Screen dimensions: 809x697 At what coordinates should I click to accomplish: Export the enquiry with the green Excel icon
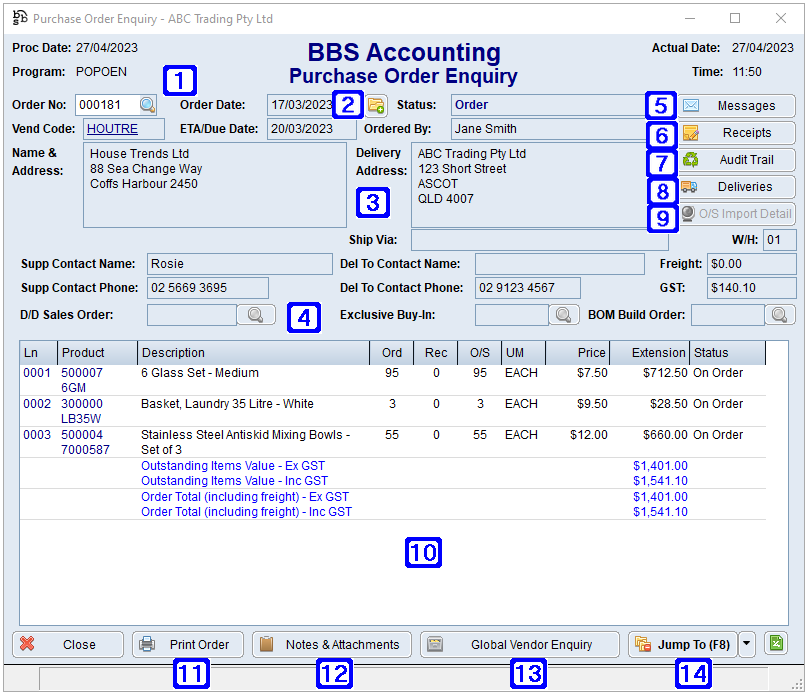click(x=776, y=644)
